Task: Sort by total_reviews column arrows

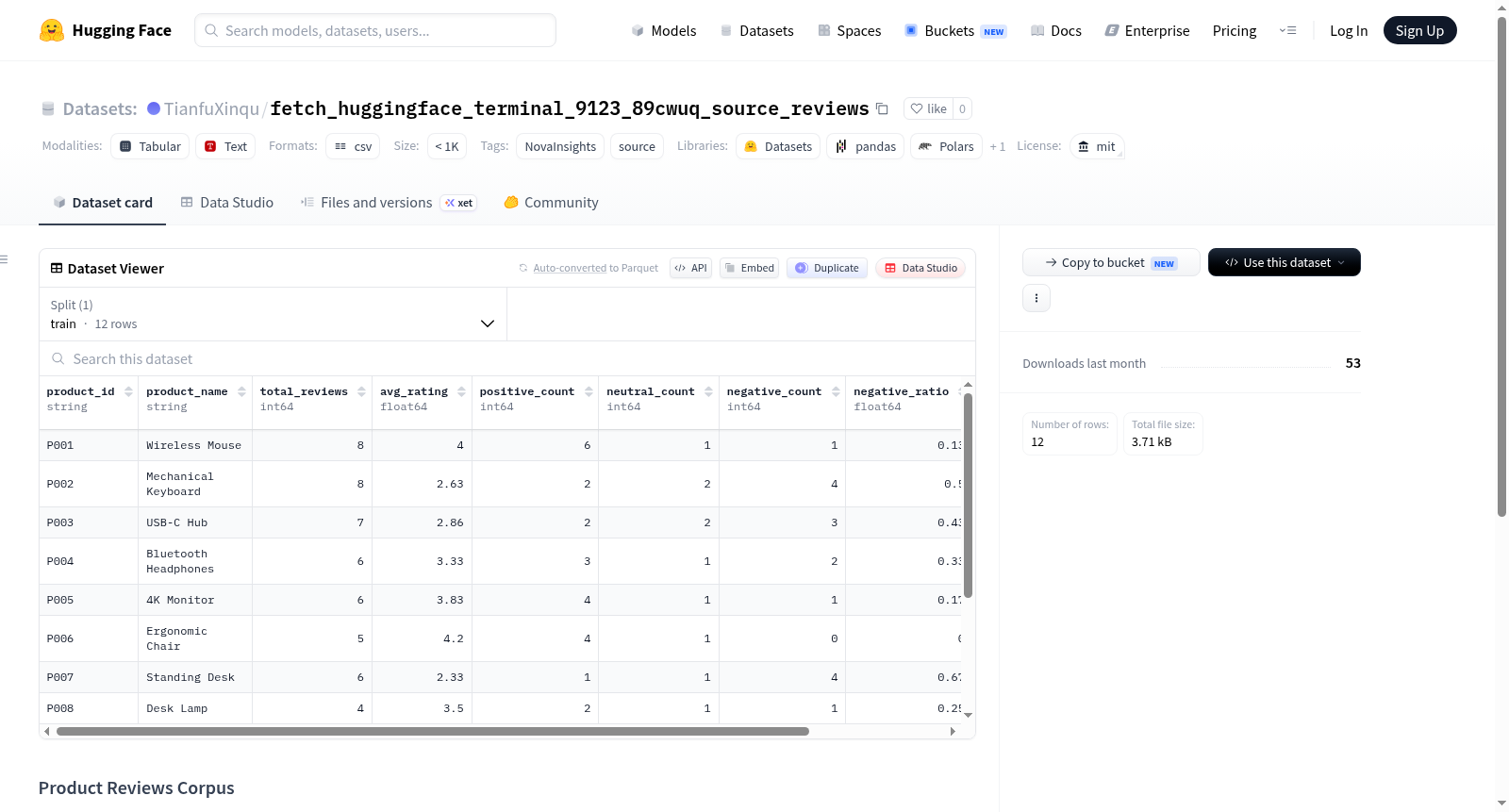Action: [x=361, y=391]
